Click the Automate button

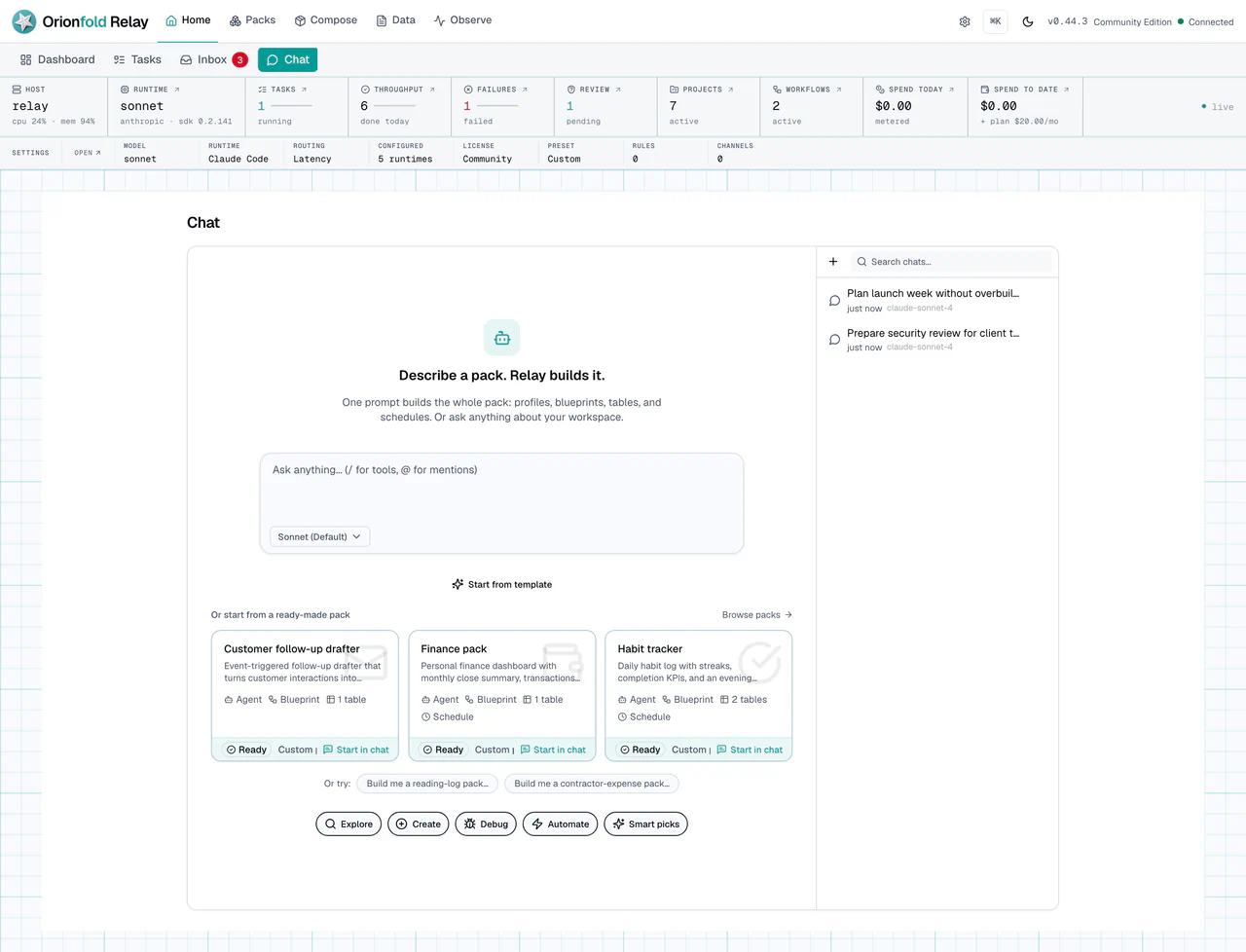coord(560,824)
